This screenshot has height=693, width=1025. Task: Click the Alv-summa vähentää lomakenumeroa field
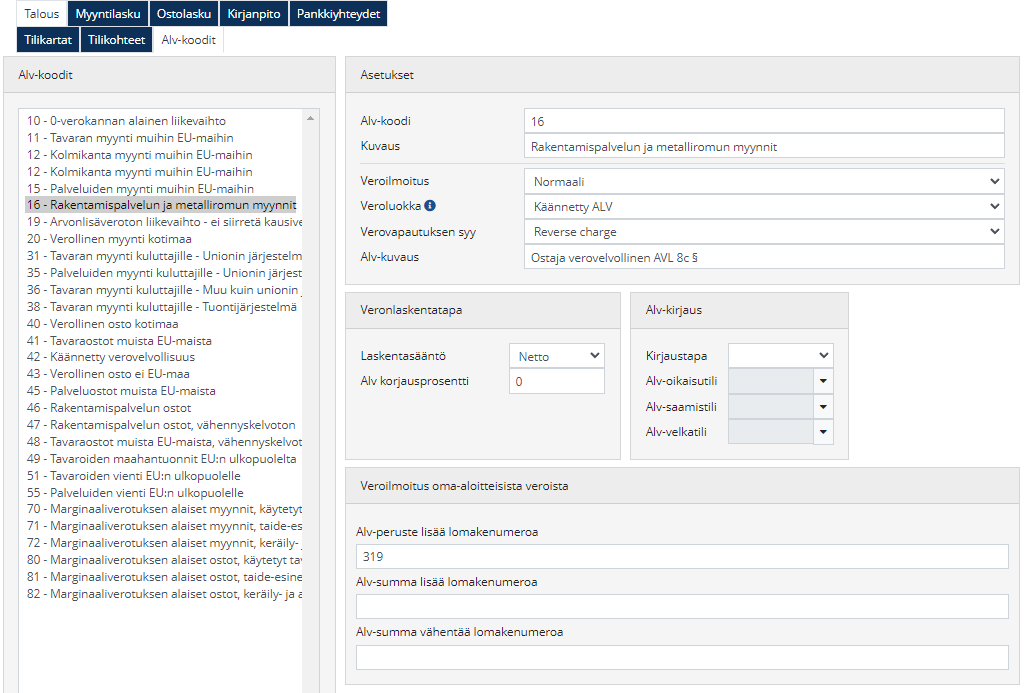click(681, 657)
